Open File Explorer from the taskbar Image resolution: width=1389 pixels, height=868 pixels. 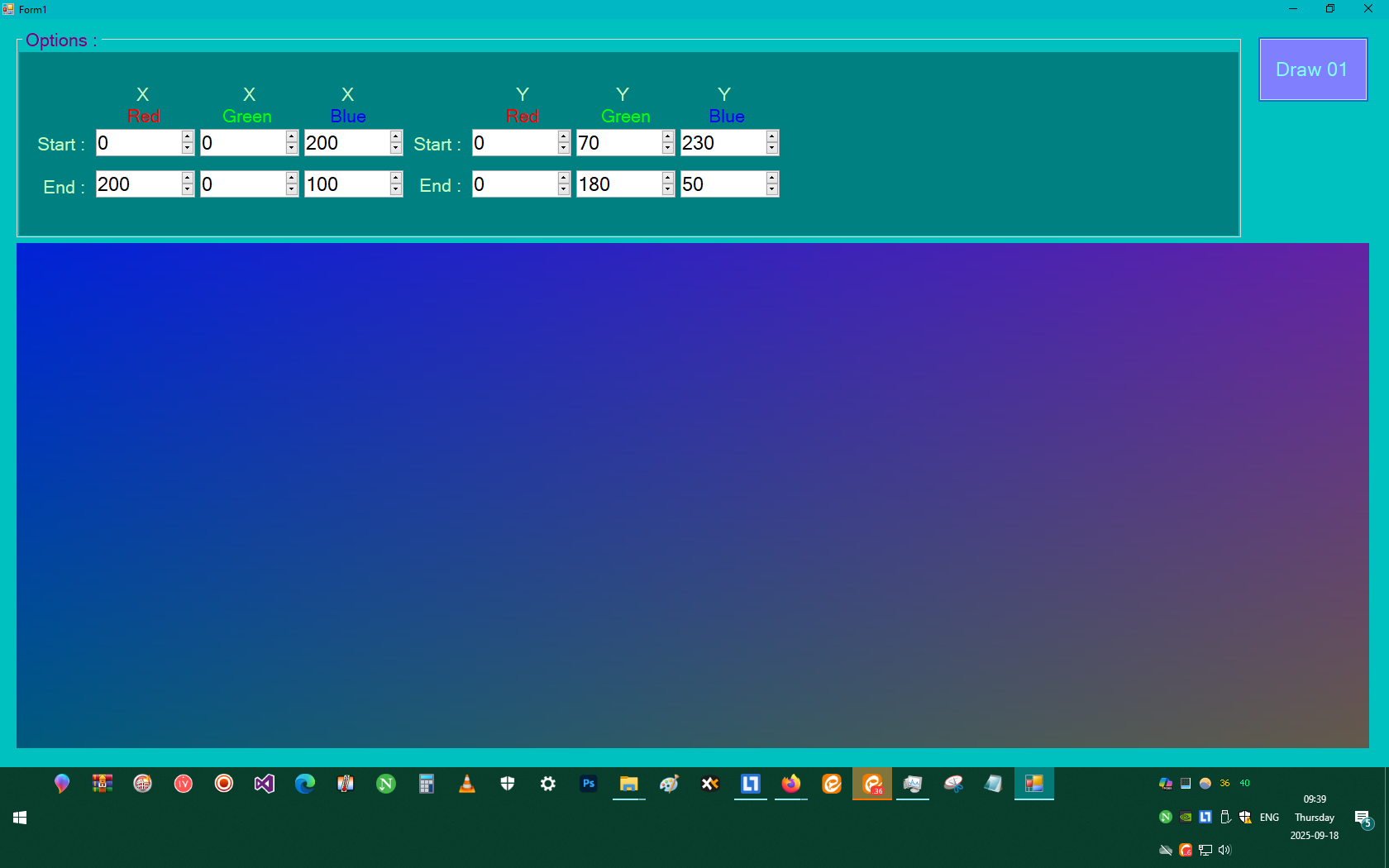pyautogui.click(x=629, y=784)
